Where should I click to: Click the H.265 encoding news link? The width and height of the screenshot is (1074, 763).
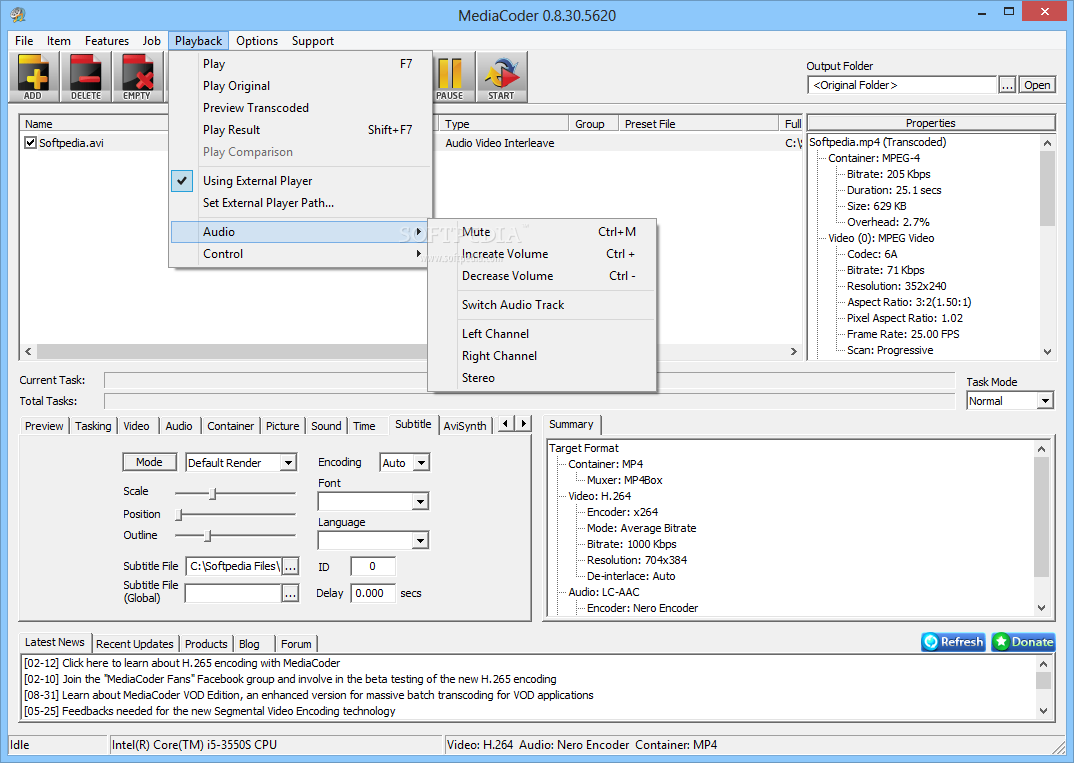182,663
